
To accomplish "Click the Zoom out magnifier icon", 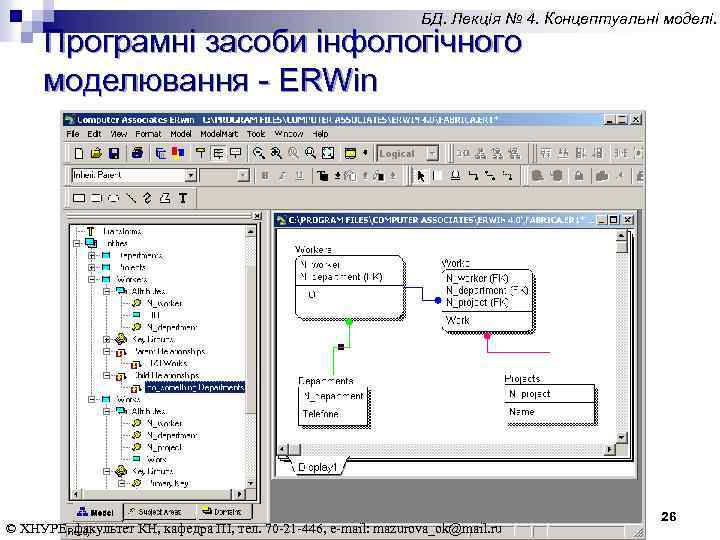I will click(259, 153).
